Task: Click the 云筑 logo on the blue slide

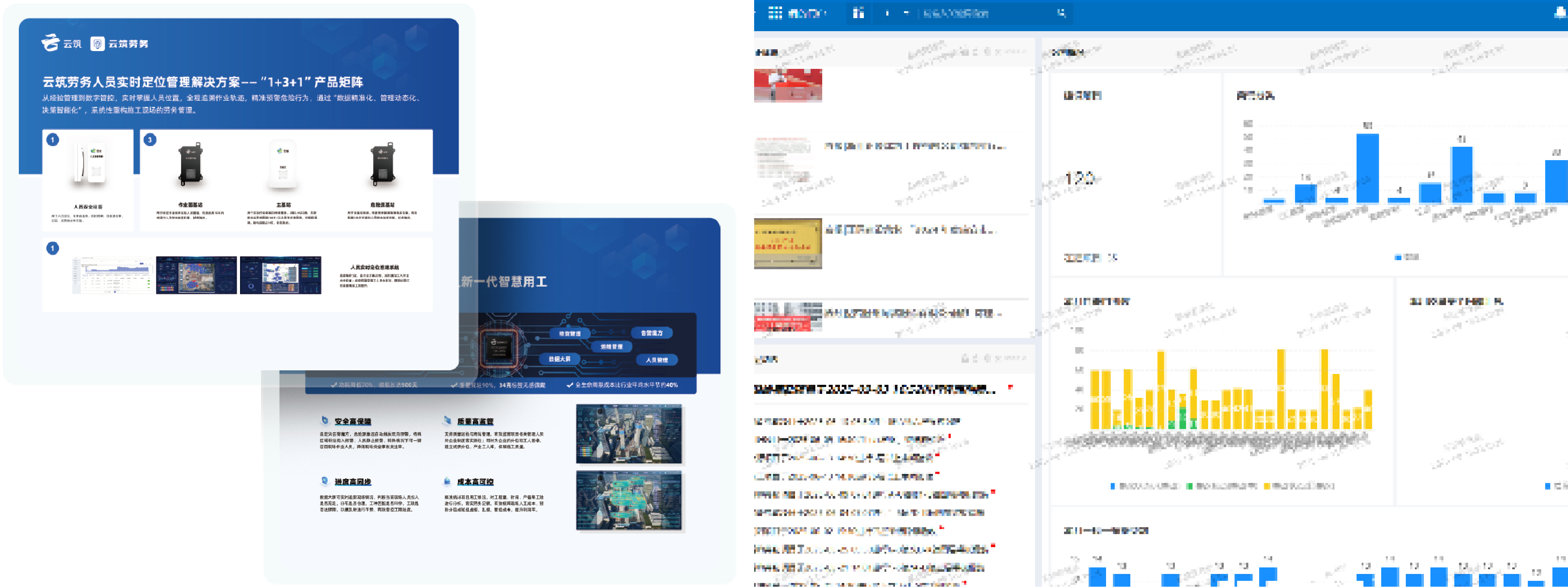Action: [62, 43]
